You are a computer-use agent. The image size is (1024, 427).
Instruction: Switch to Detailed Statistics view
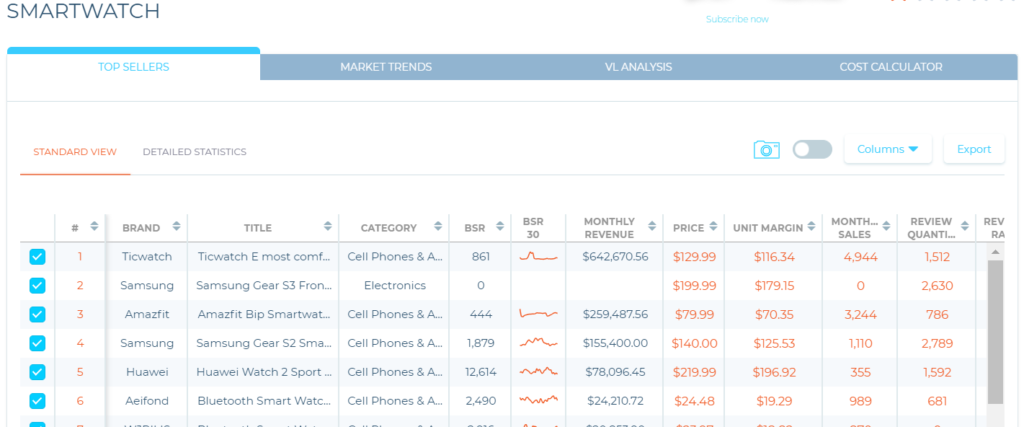pyautogui.click(x=195, y=152)
